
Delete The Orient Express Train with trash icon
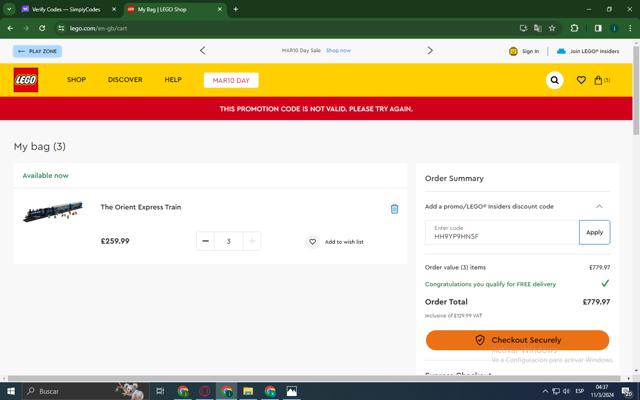point(394,209)
